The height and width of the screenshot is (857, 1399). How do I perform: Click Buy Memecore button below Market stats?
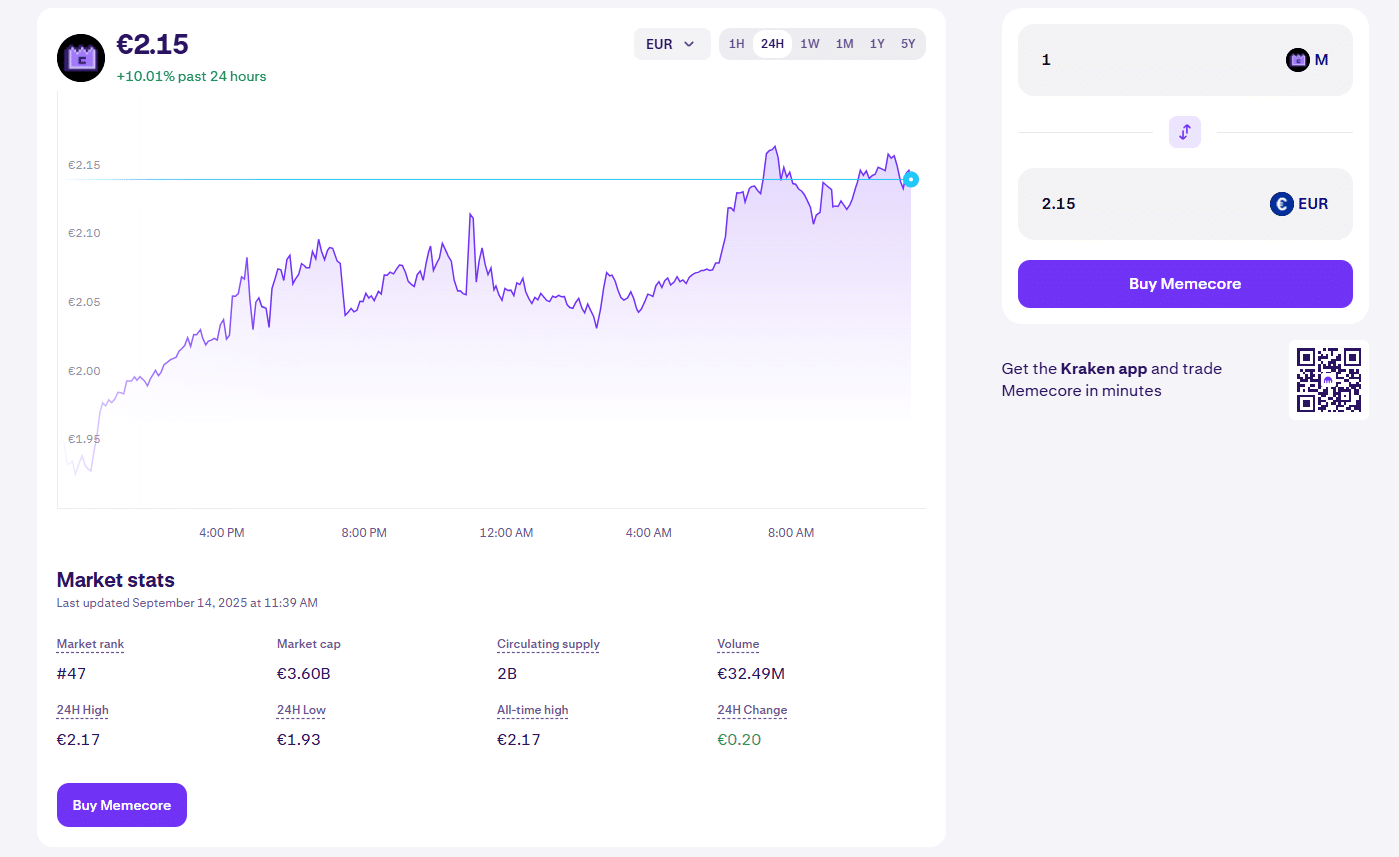click(x=122, y=805)
